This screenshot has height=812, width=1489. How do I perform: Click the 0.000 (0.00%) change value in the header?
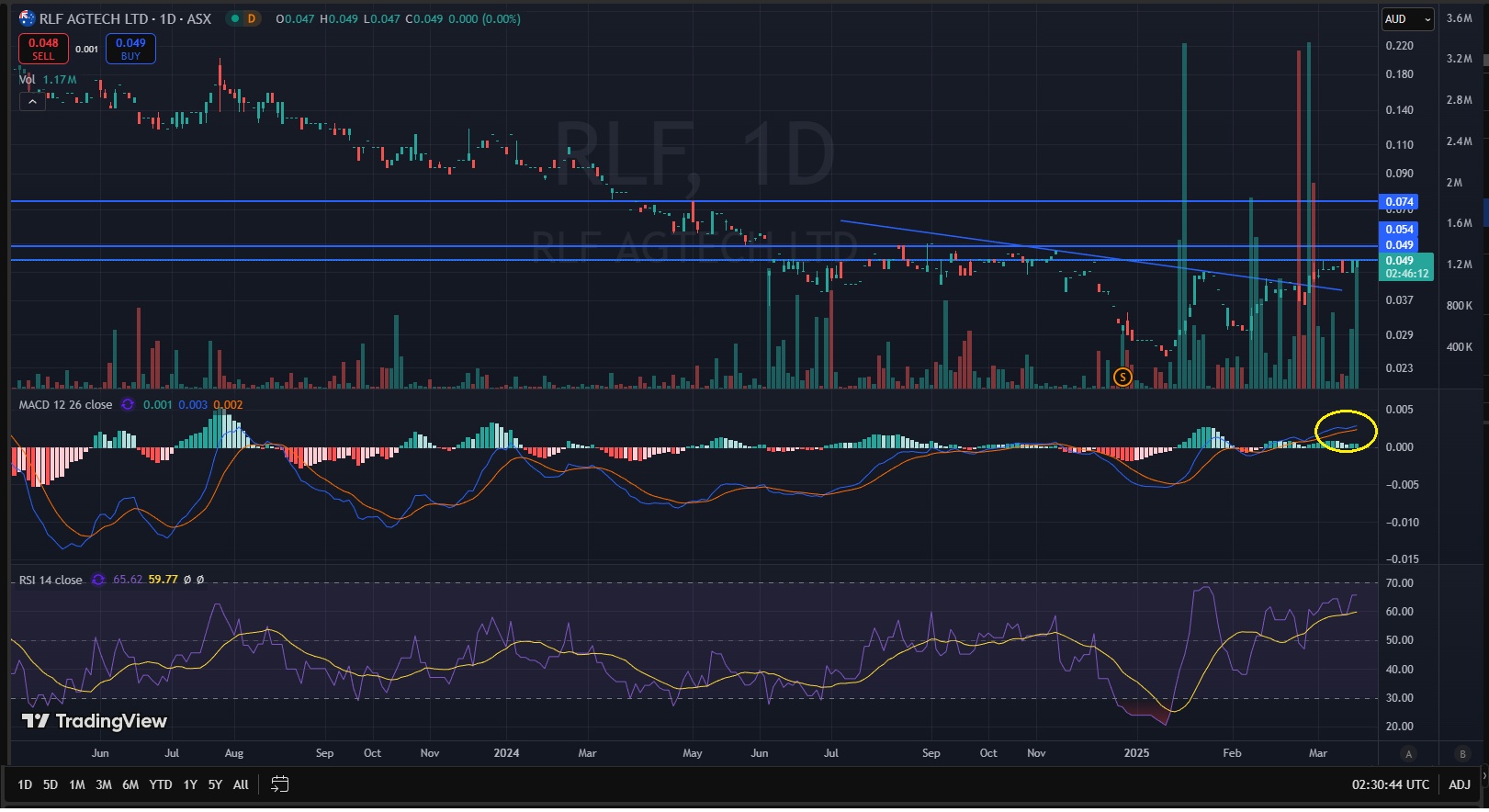coord(484,18)
